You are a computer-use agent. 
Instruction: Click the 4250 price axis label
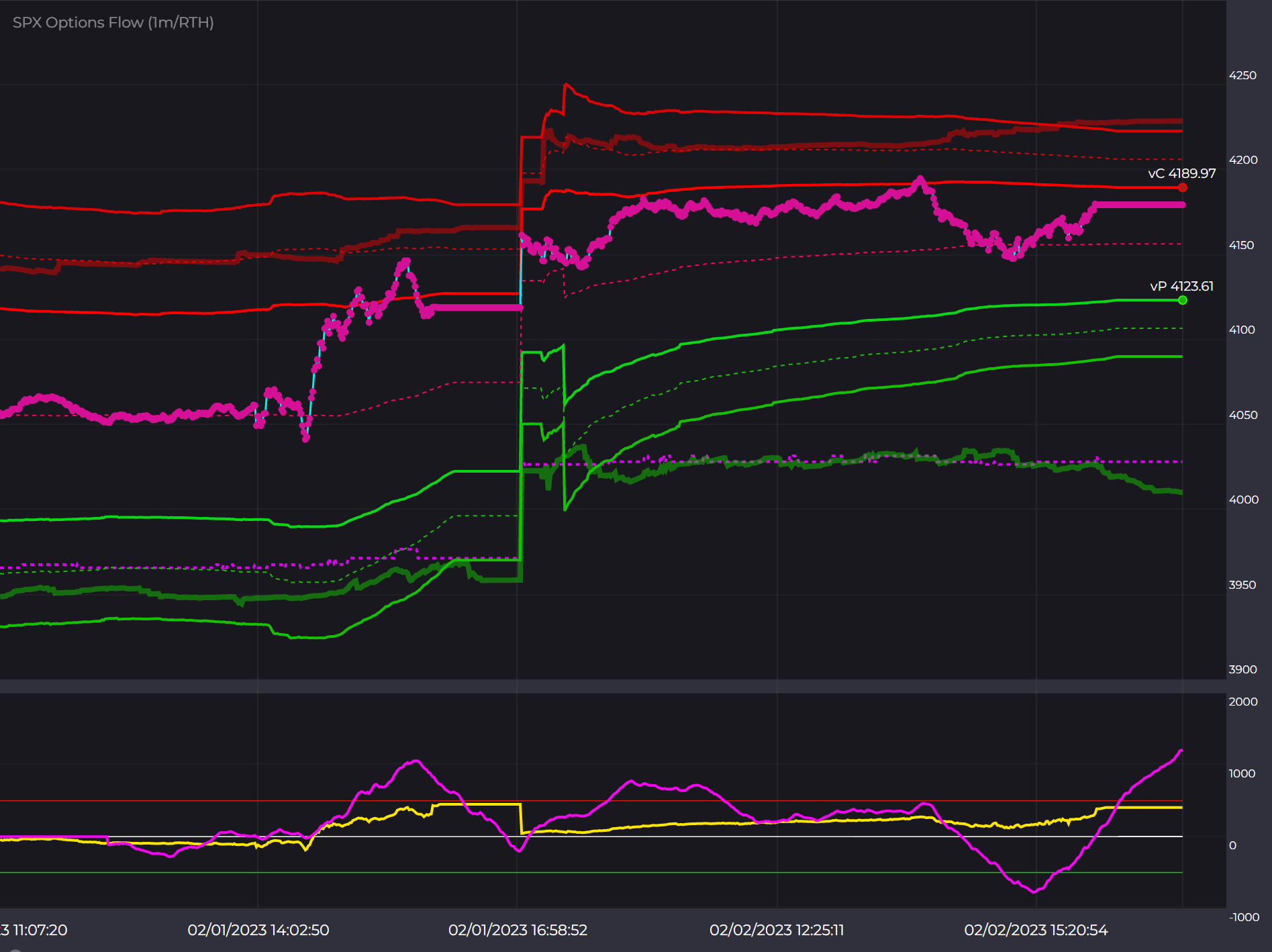coord(1242,75)
